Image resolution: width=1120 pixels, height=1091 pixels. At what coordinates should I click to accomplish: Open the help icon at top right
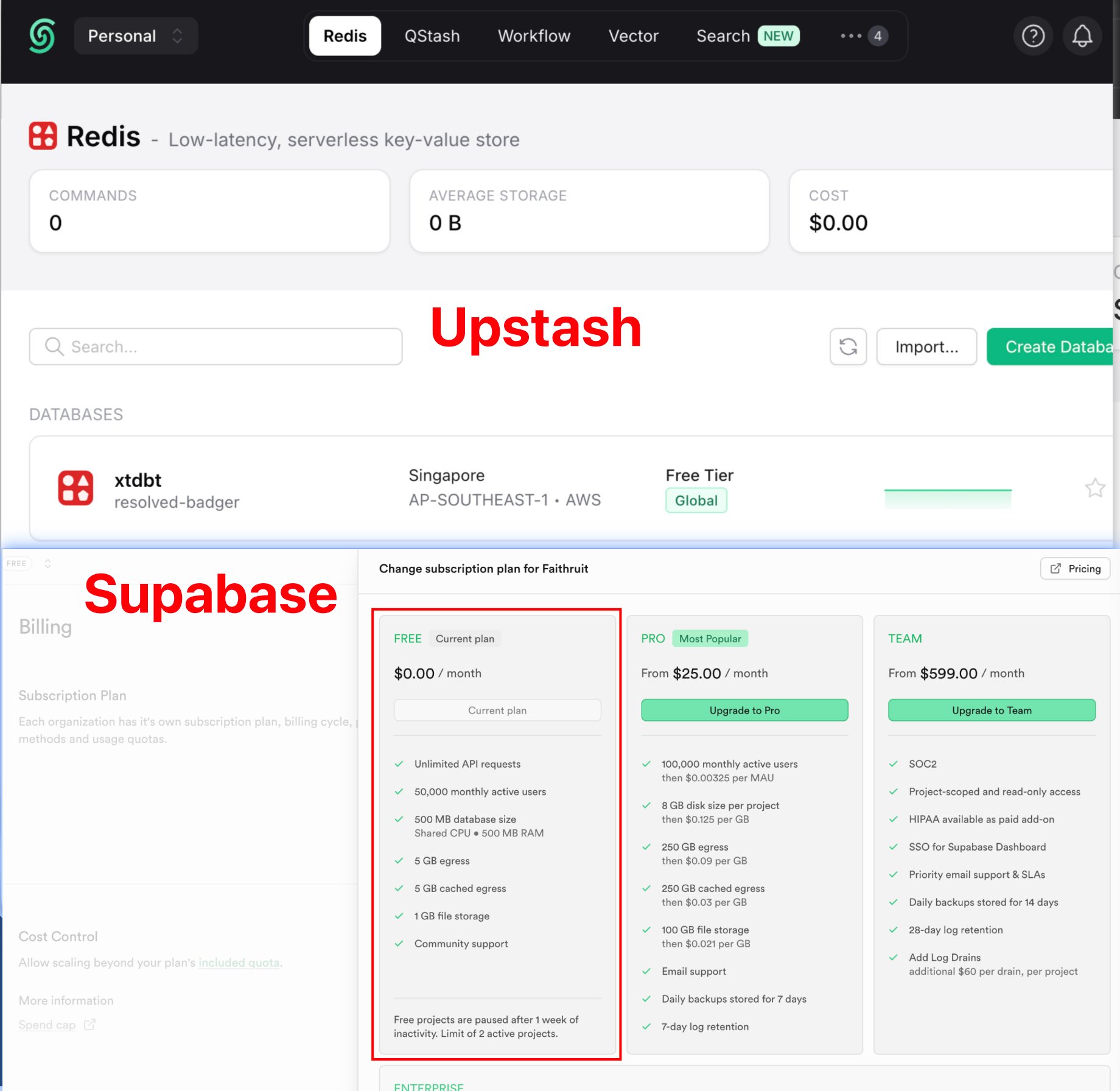(x=1033, y=35)
